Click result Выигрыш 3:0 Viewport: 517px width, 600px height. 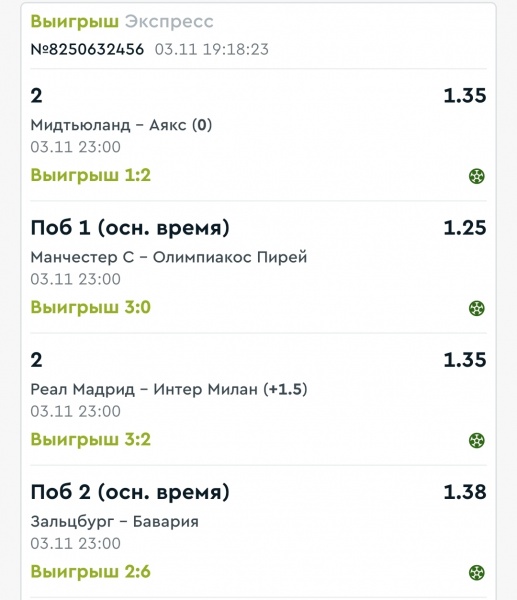(x=91, y=307)
